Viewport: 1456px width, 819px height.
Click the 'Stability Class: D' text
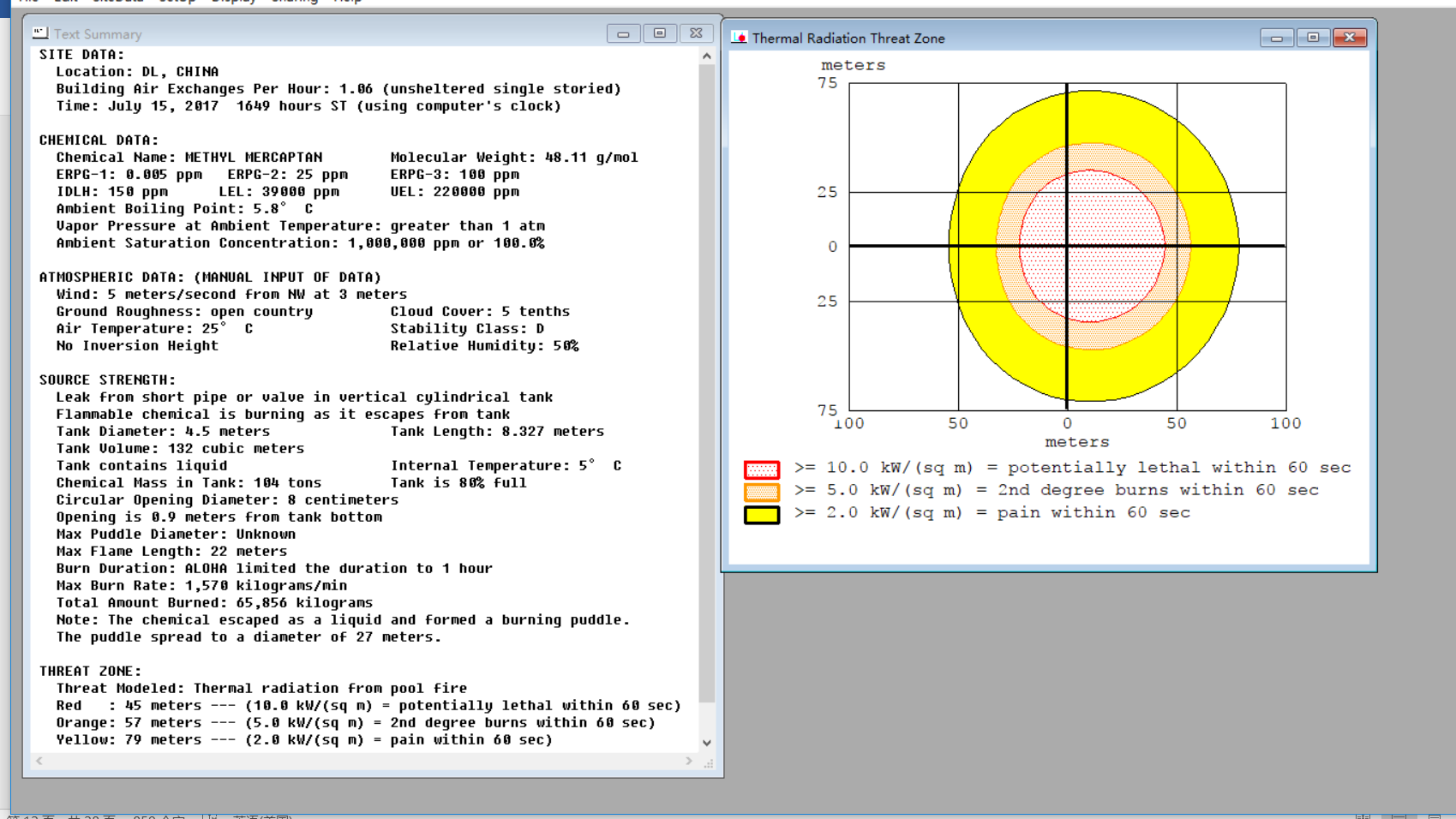pyautogui.click(x=467, y=329)
